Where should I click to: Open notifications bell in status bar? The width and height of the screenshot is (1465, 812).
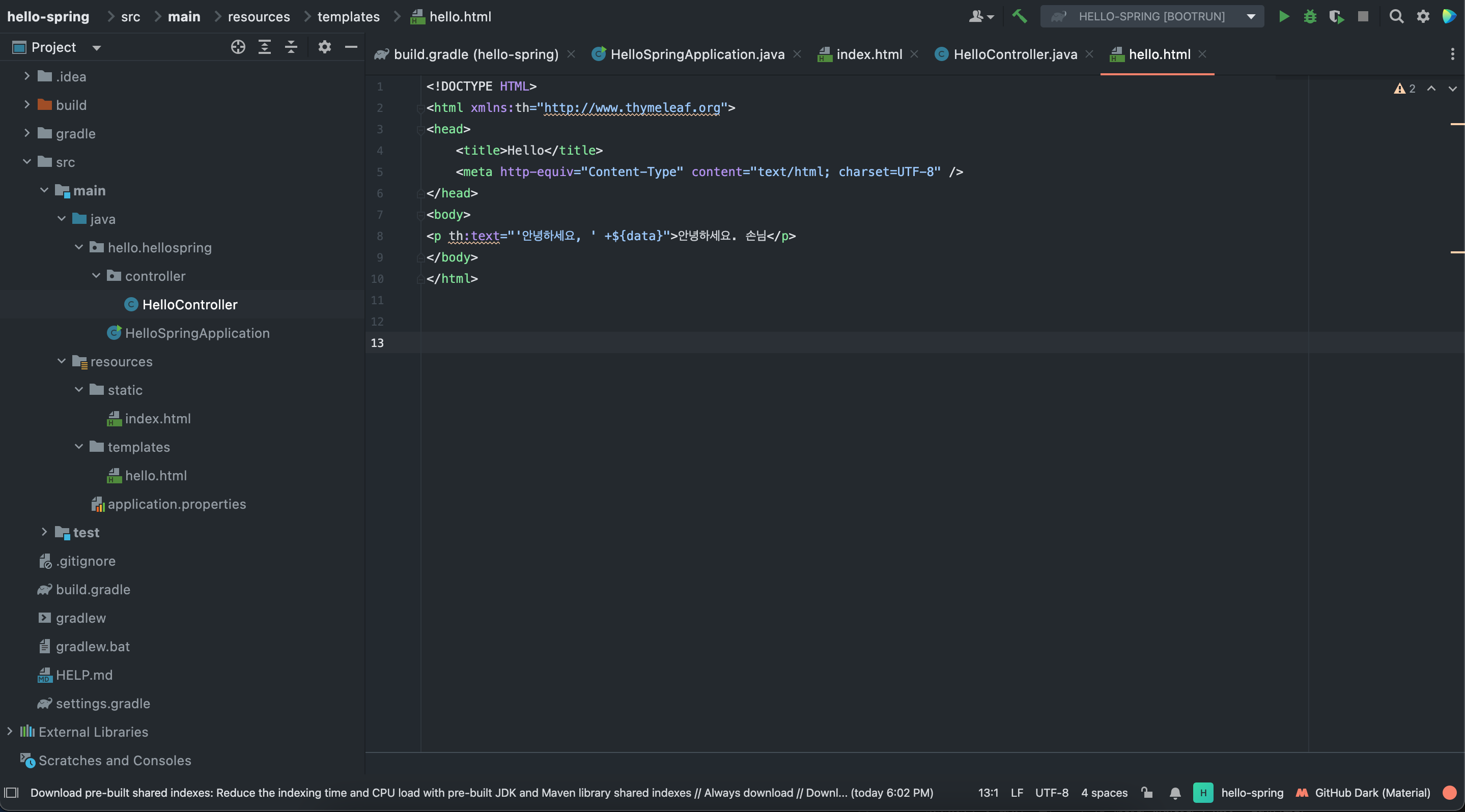click(1175, 793)
